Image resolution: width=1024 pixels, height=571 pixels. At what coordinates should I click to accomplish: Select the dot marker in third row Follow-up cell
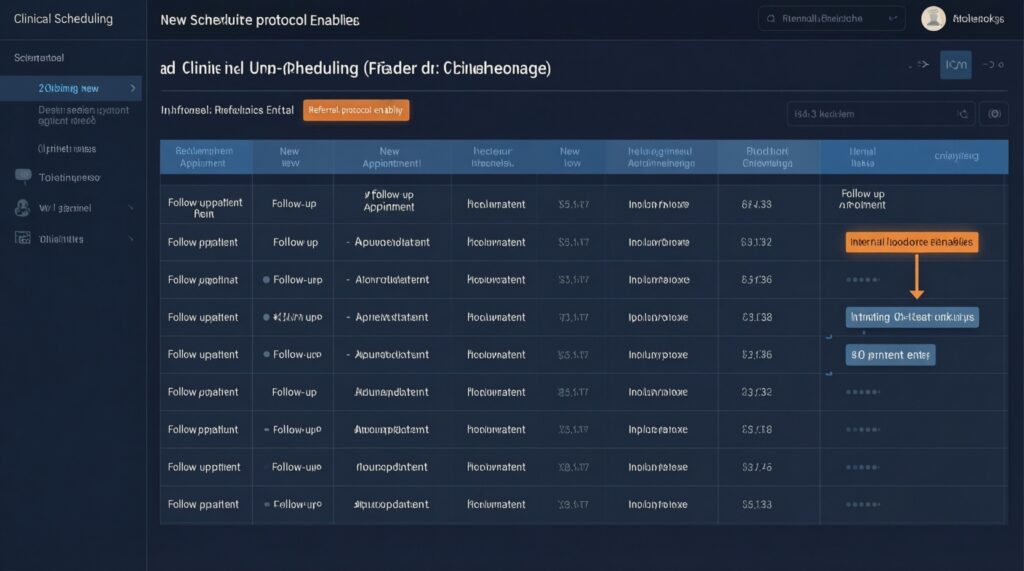click(x=266, y=281)
